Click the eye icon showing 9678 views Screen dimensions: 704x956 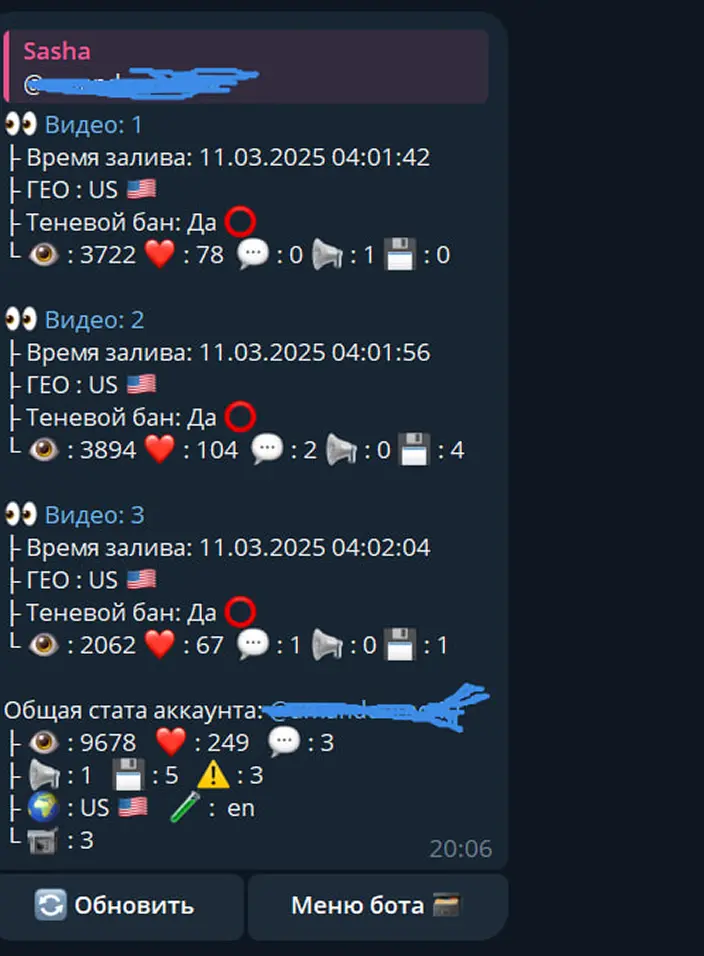click(x=44, y=742)
